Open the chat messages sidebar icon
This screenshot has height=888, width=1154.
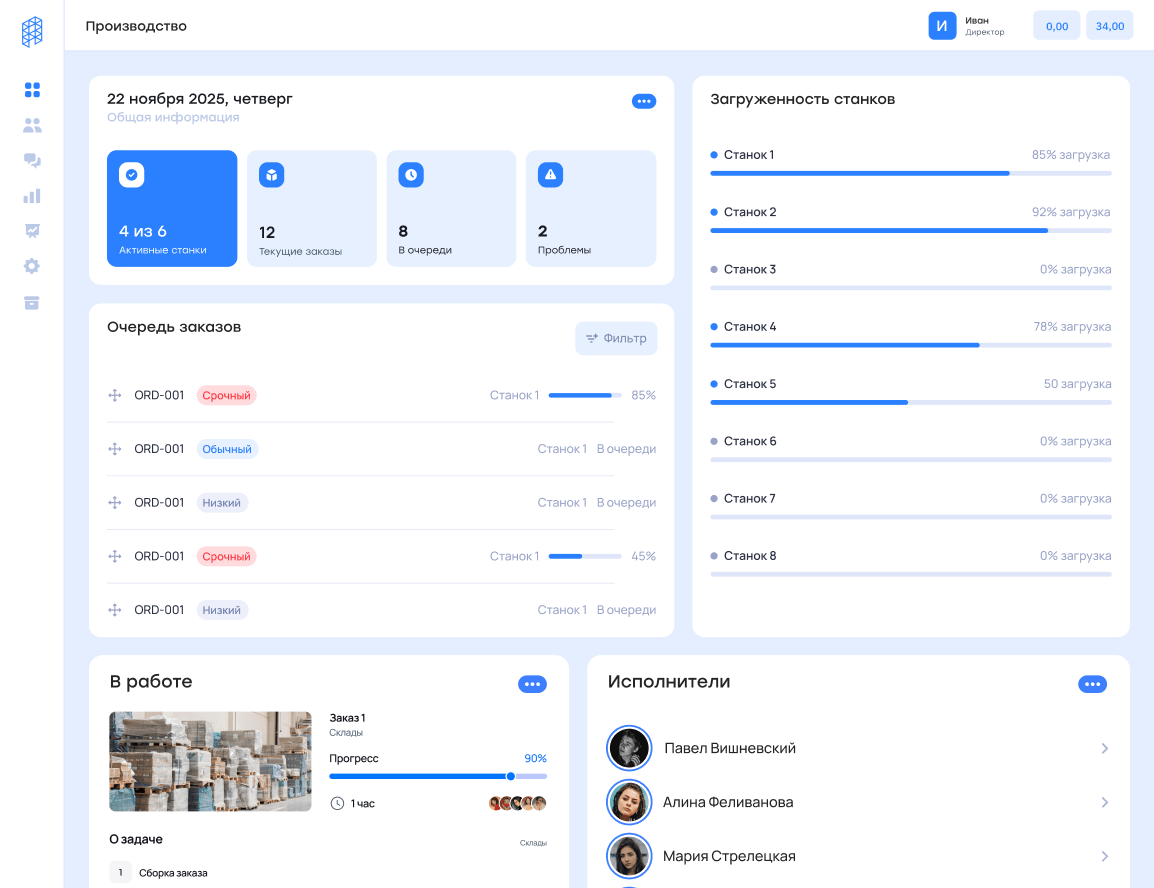32,161
